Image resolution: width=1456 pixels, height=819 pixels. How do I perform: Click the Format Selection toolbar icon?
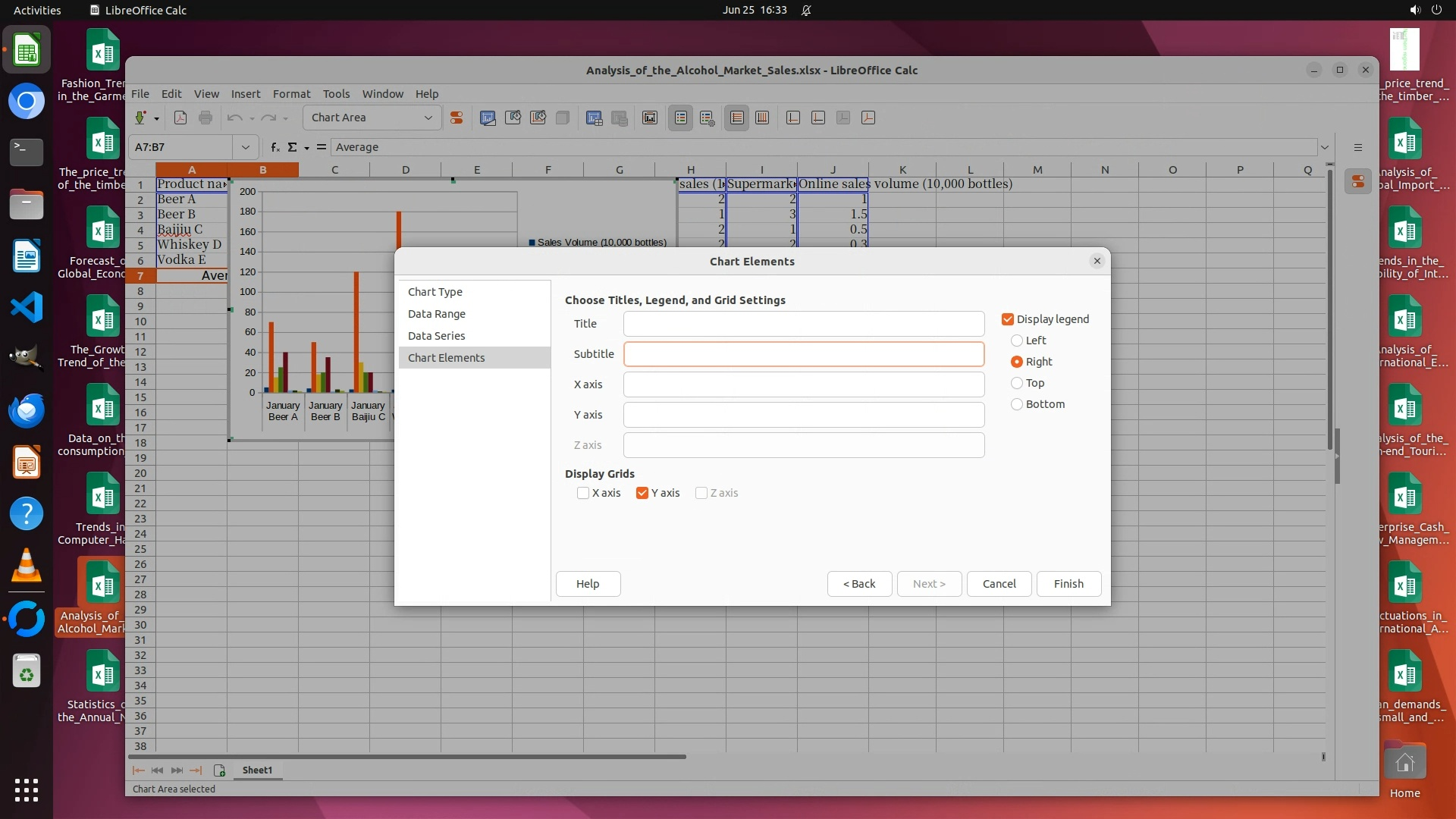coord(457,118)
